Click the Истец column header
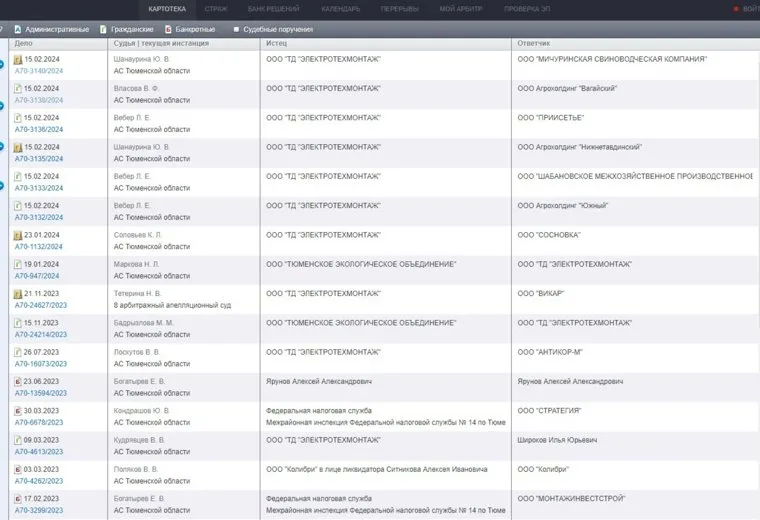Image resolution: width=760 pixels, height=520 pixels. pos(277,45)
